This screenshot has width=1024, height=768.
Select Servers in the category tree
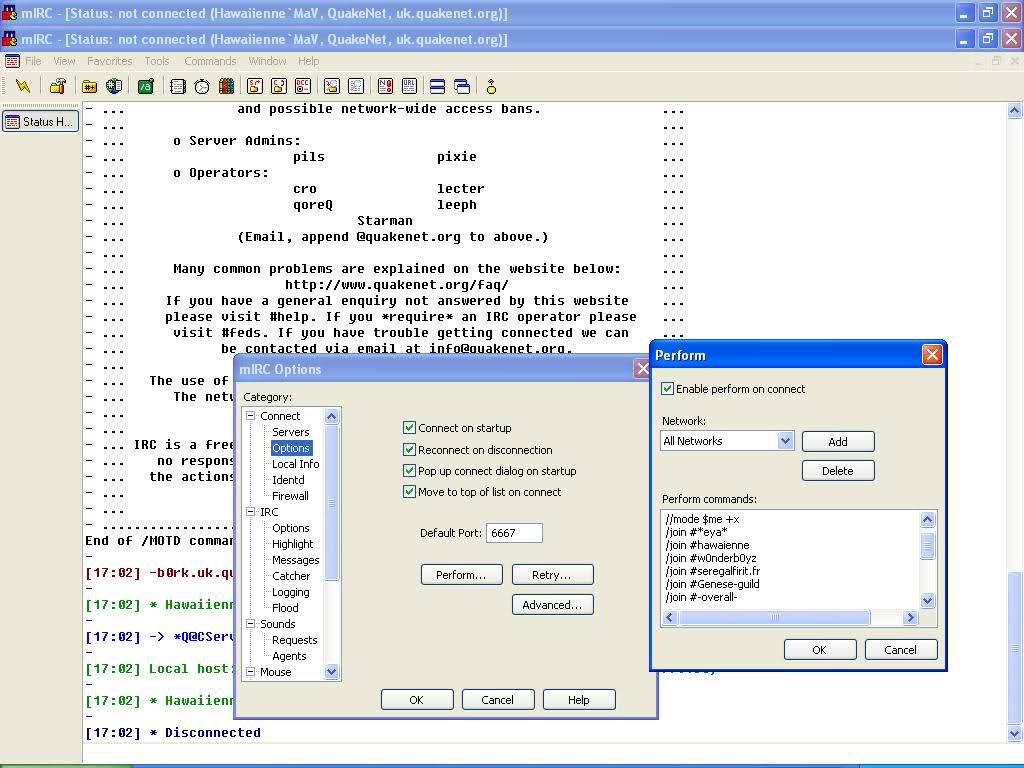(x=291, y=432)
